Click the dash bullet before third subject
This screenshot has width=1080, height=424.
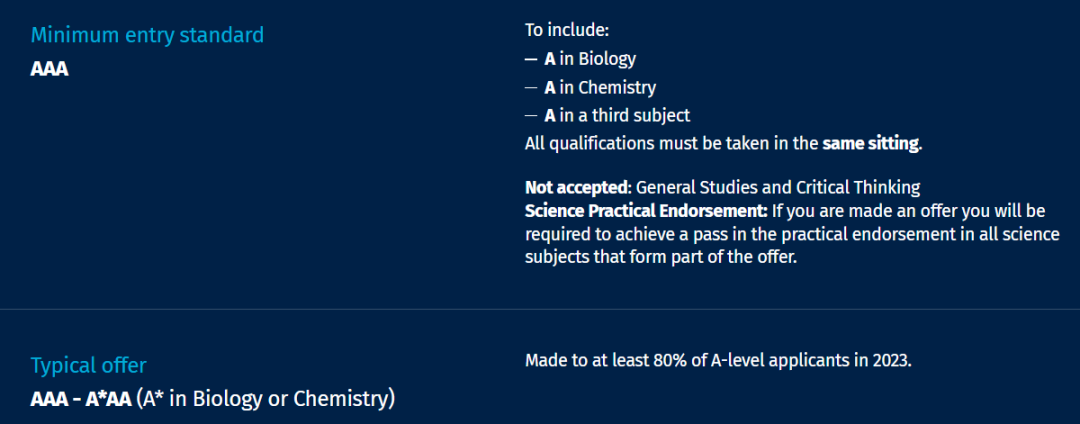coord(530,116)
